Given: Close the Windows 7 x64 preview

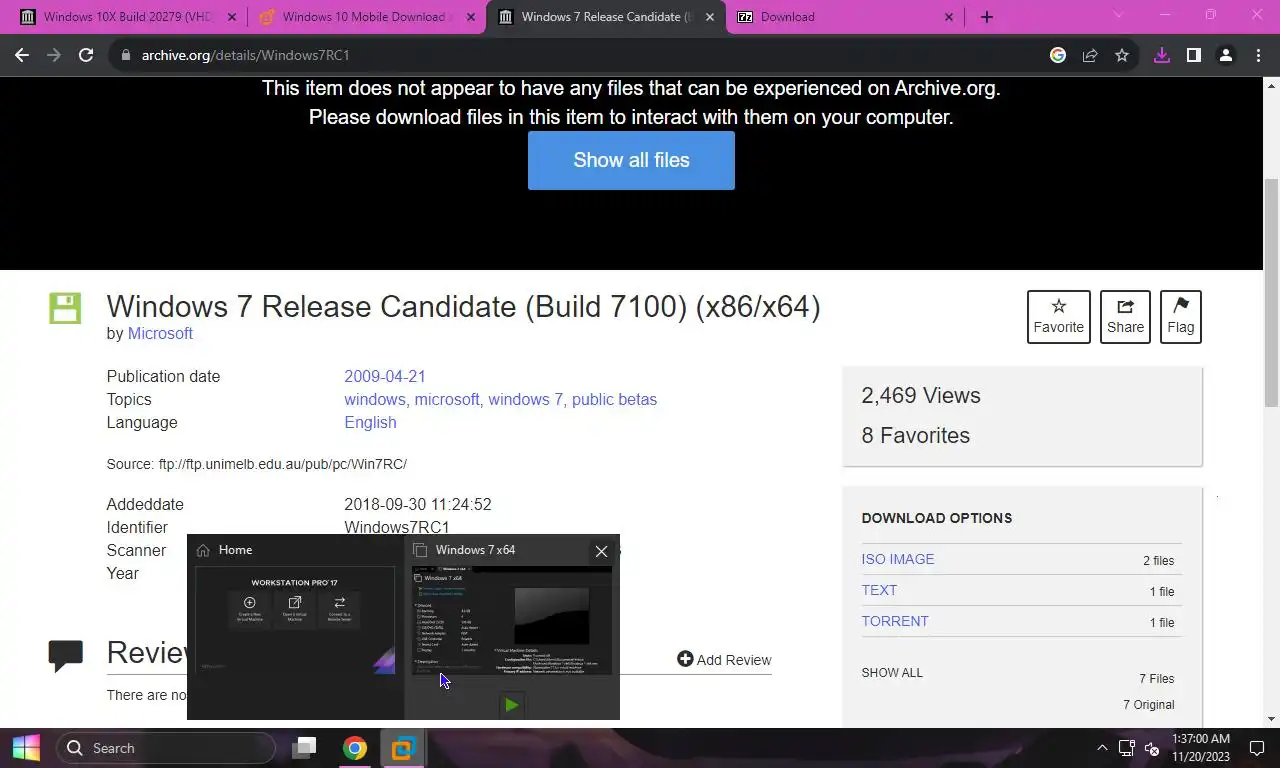Looking at the screenshot, I should 601,551.
